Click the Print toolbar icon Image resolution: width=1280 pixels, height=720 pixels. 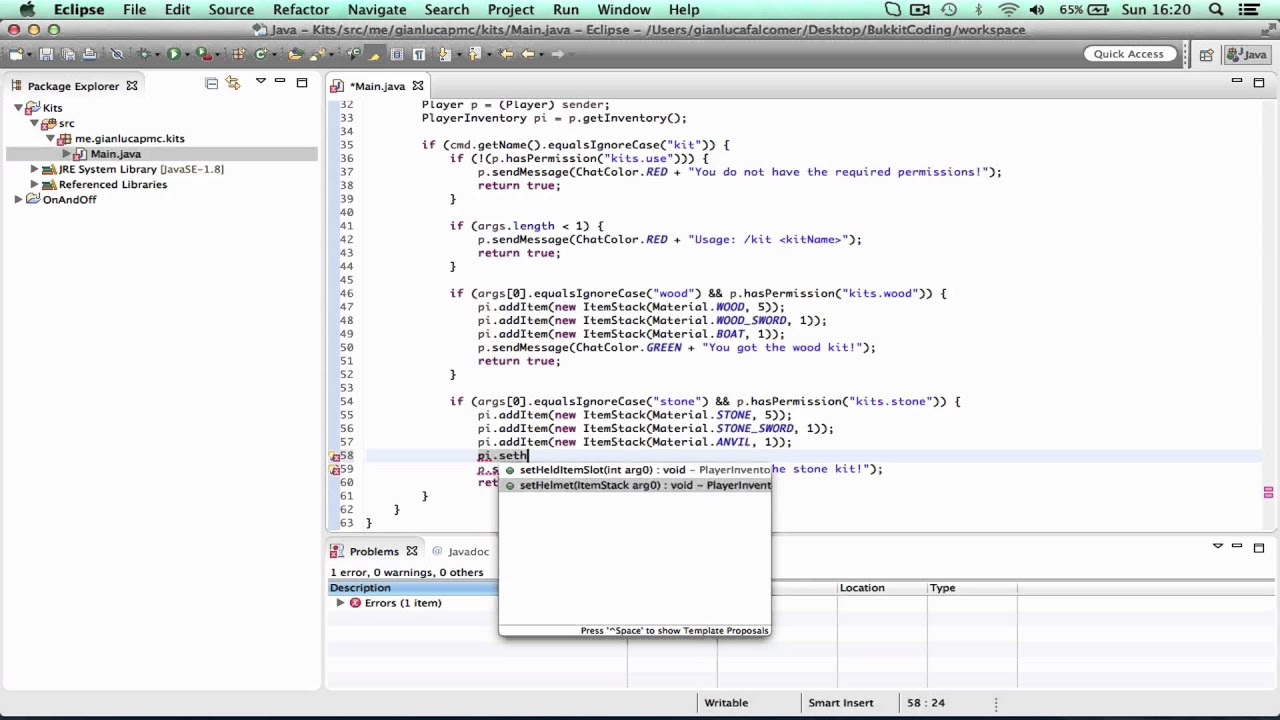pyautogui.click(x=89, y=54)
